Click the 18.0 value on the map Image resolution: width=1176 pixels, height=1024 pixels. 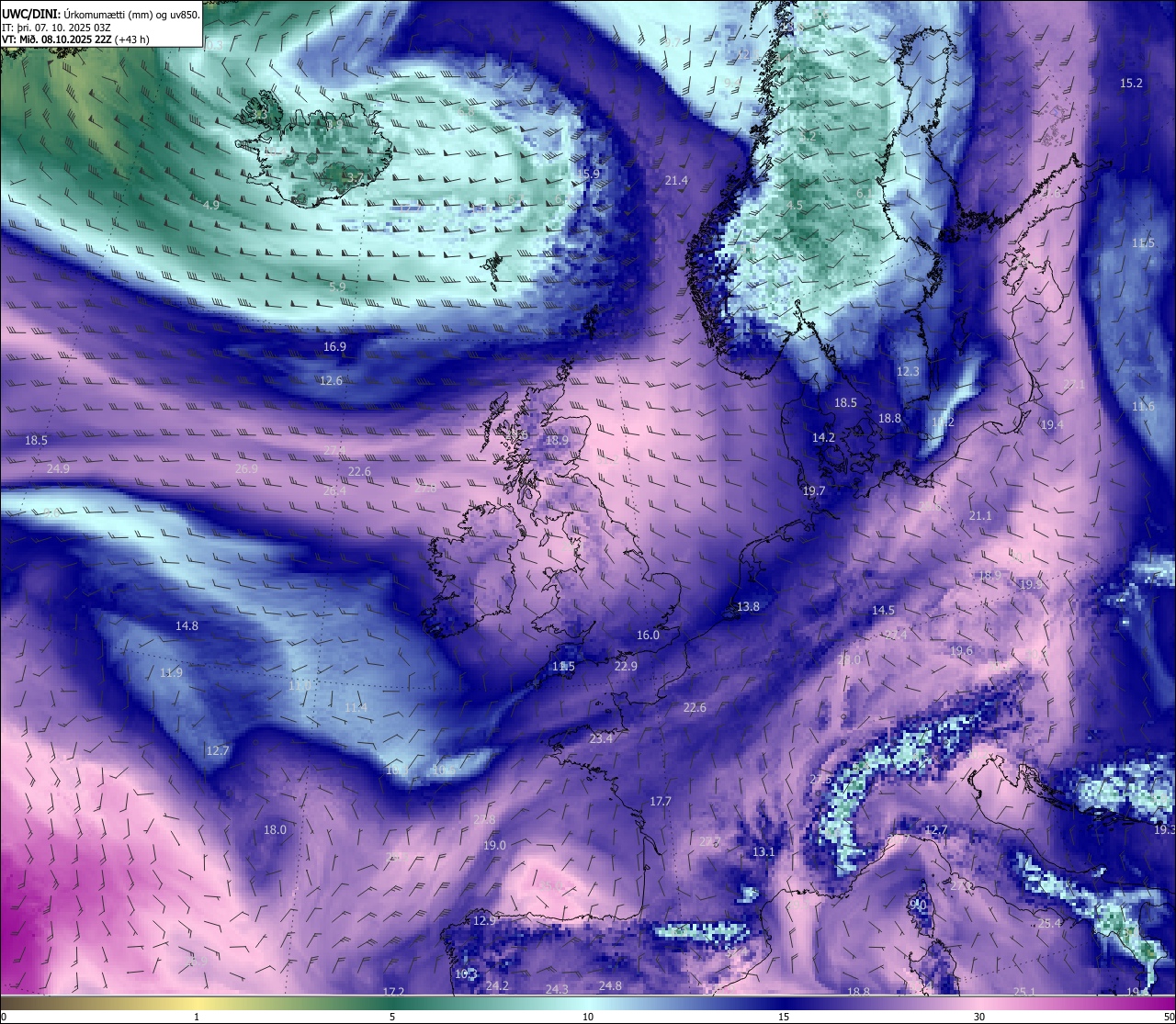(275, 830)
